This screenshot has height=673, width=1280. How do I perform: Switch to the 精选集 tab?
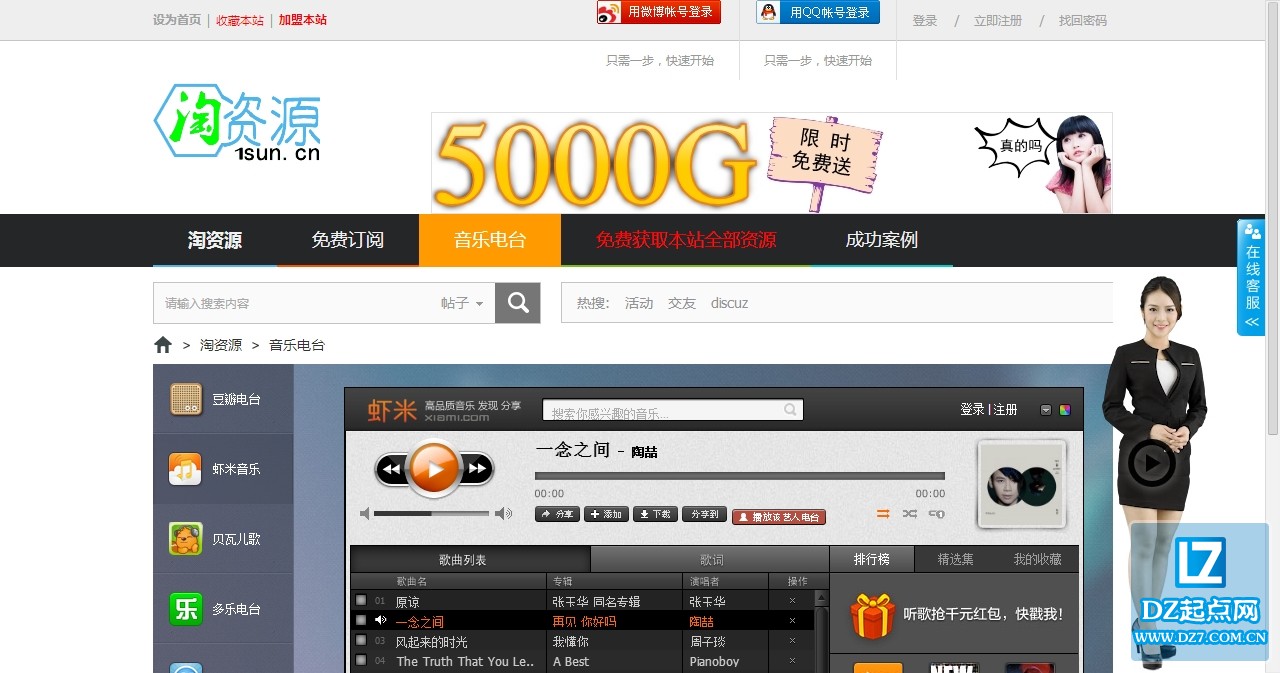[x=955, y=559]
